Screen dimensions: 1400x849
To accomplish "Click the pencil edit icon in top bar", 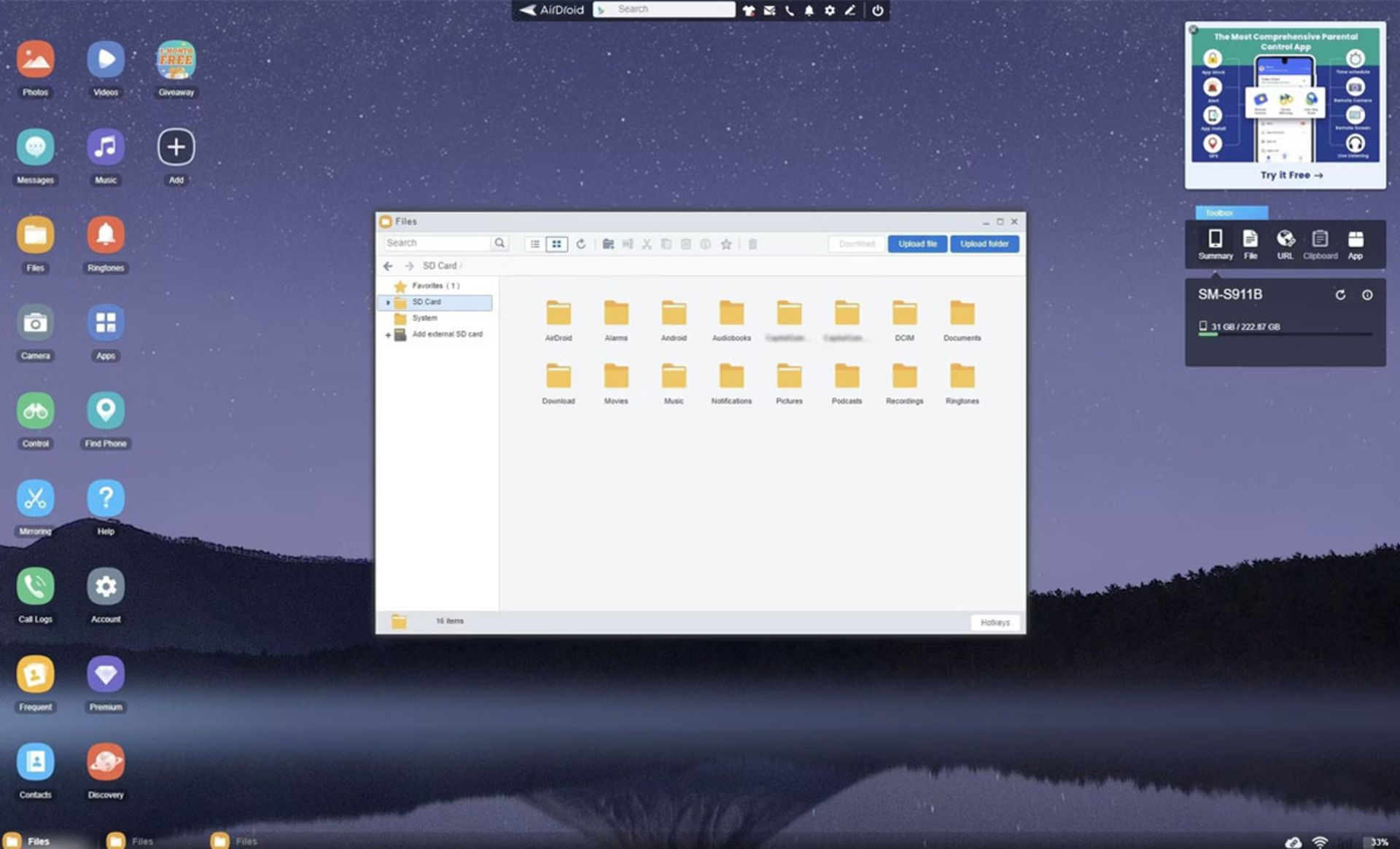I will (850, 10).
